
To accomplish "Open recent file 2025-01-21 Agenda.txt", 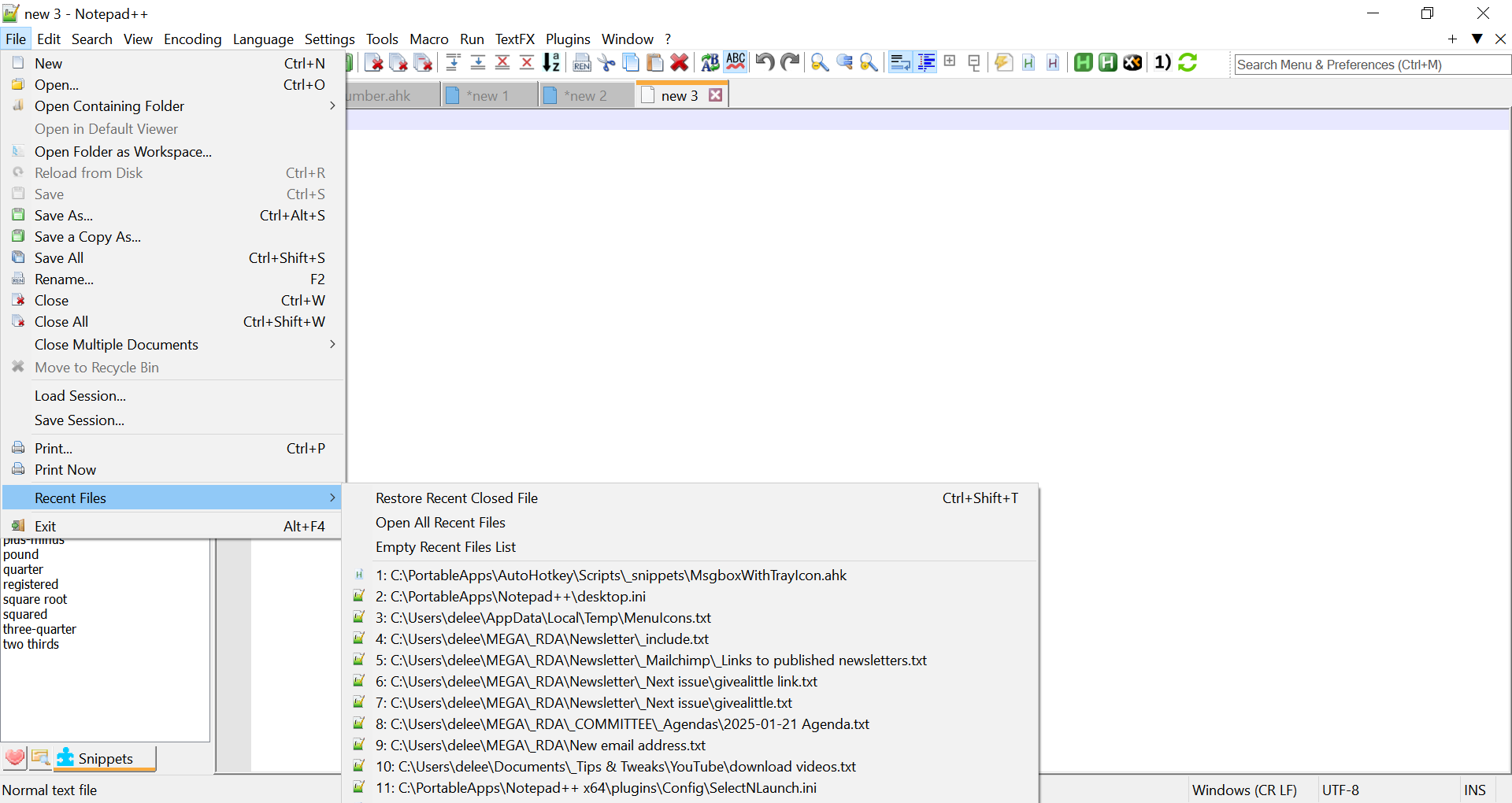I will [691, 723].
